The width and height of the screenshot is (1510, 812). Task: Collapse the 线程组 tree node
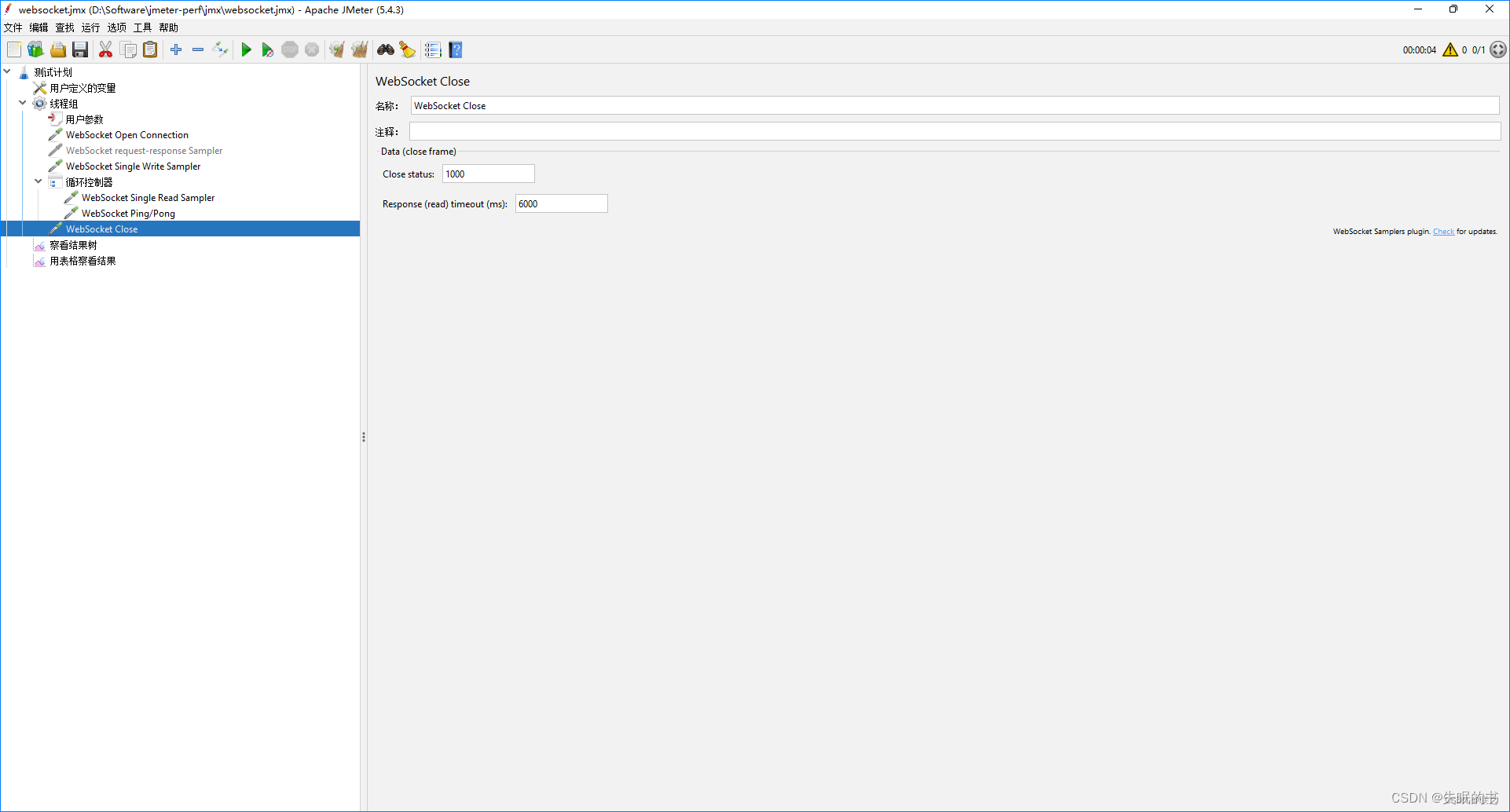pyautogui.click(x=23, y=103)
